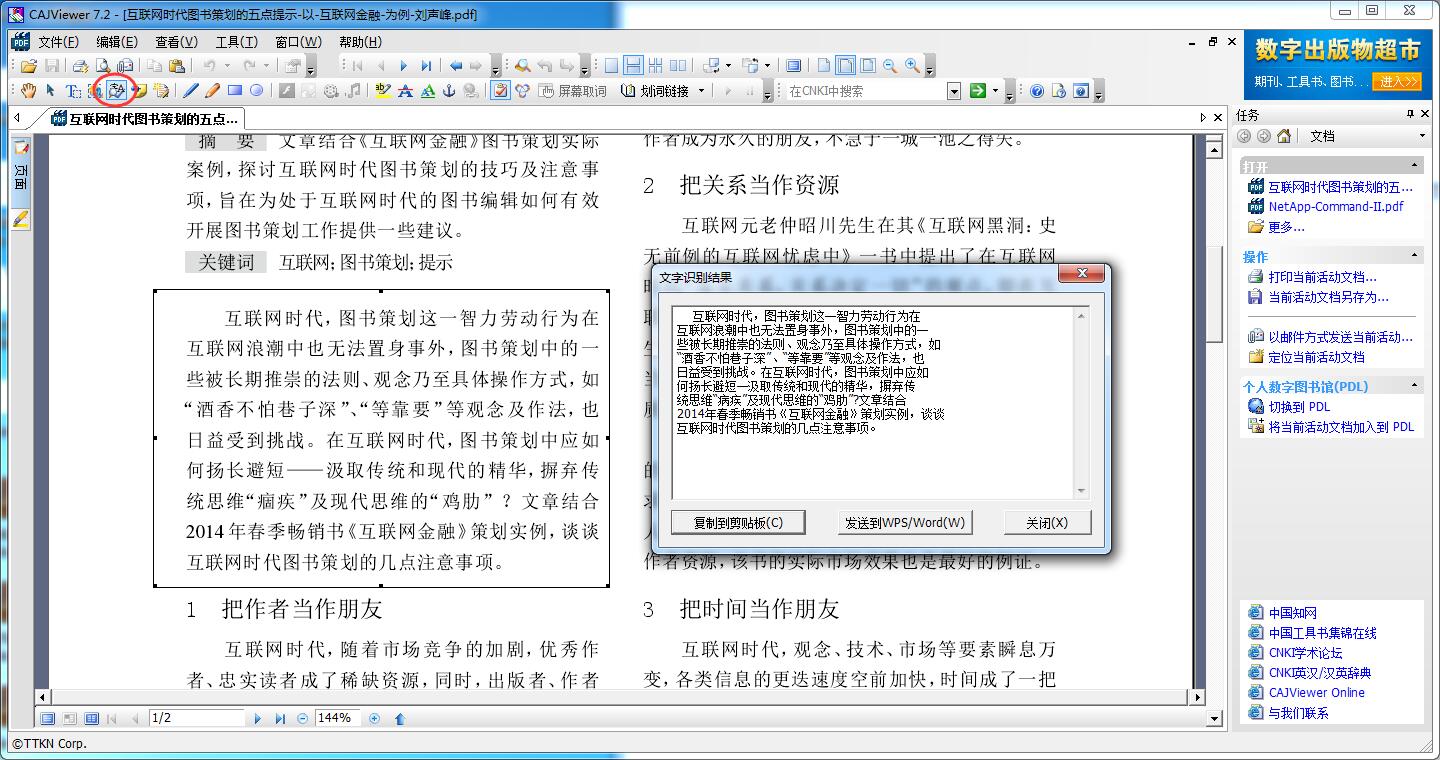This screenshot has height=760, width=1440.
Task: Open dropdown next to the green go arrow
Action: pos(996,91)
